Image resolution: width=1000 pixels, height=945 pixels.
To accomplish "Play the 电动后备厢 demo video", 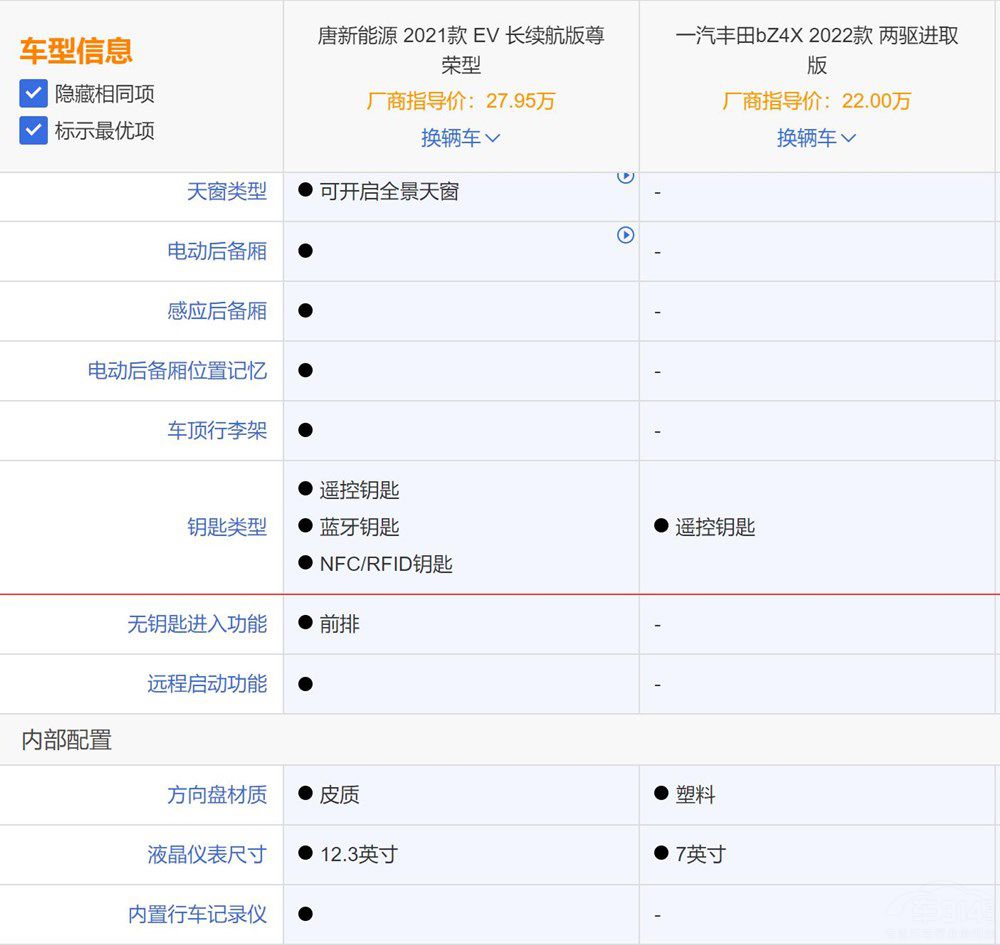I will pos(627,236).
